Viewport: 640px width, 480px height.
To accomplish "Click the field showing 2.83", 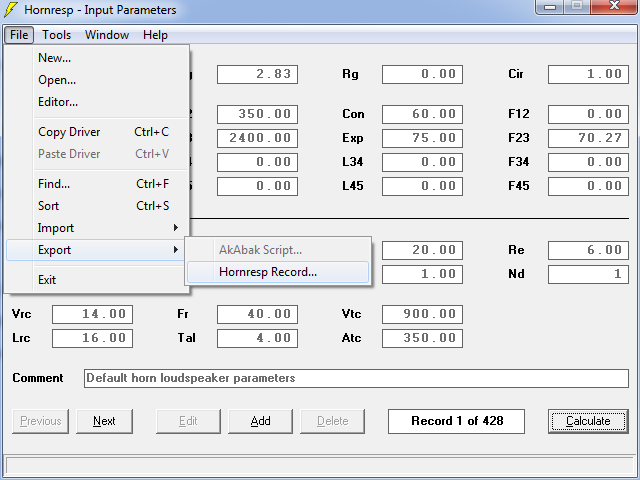I will [257, 74].
